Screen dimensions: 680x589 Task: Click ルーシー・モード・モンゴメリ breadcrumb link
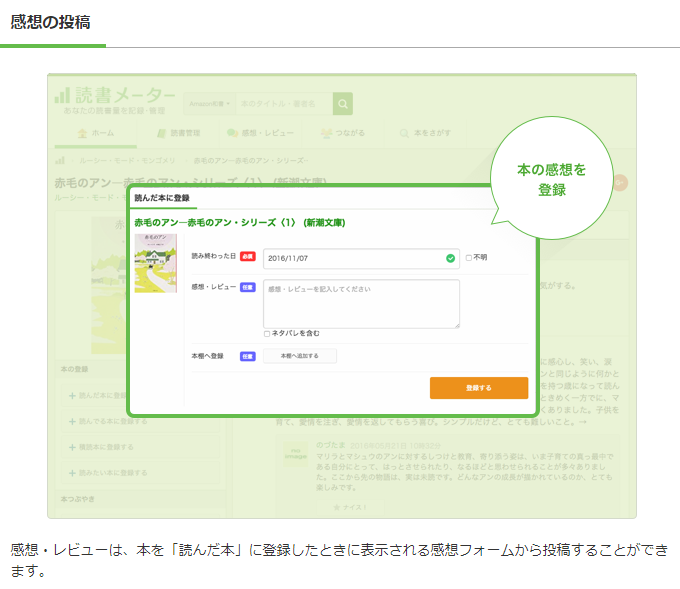click(x=127, y=160)
